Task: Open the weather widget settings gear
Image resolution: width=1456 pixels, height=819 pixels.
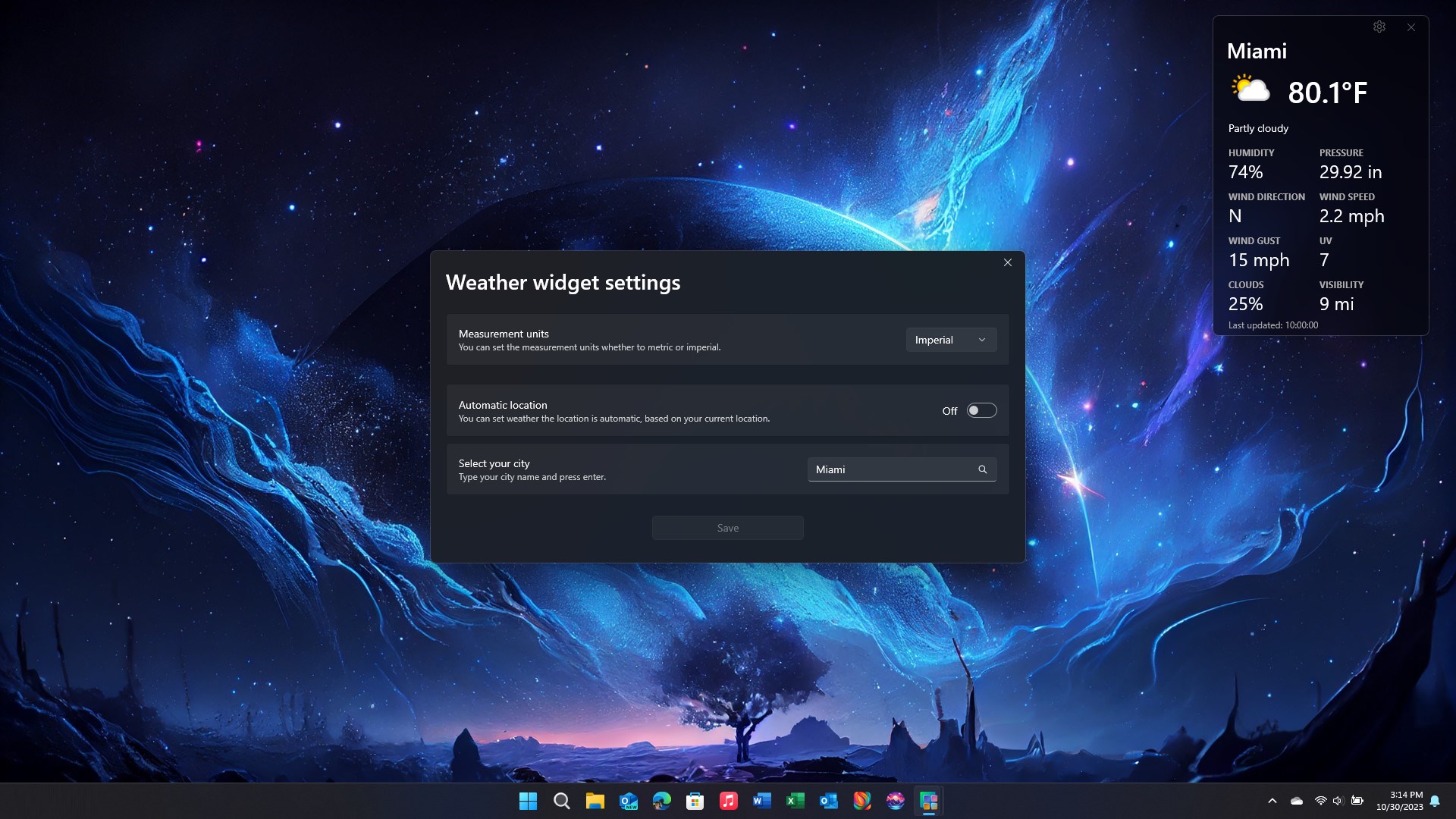Action: (x=1379, y=27)
